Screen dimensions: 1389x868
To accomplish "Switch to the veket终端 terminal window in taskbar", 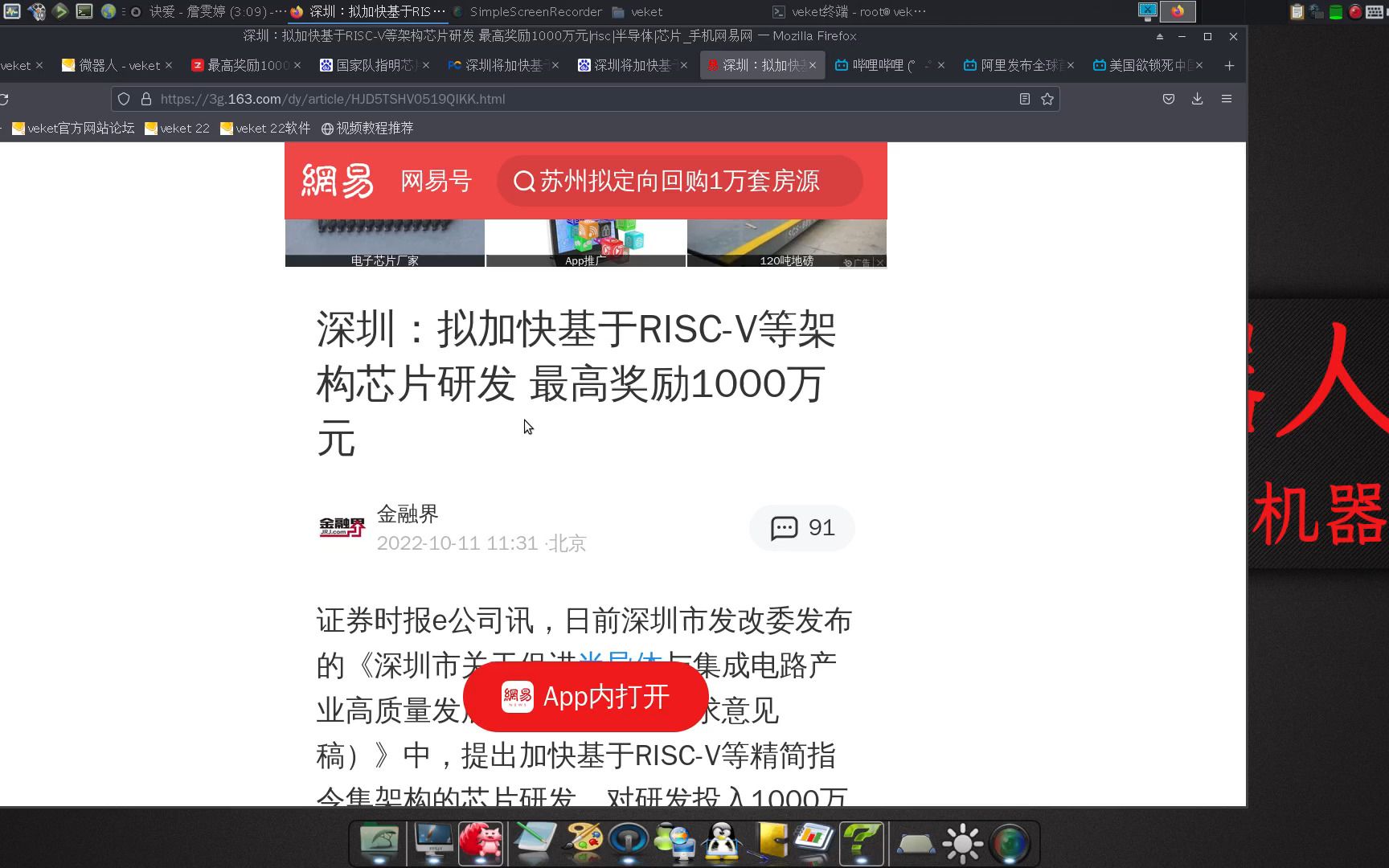I will [850, 11].
